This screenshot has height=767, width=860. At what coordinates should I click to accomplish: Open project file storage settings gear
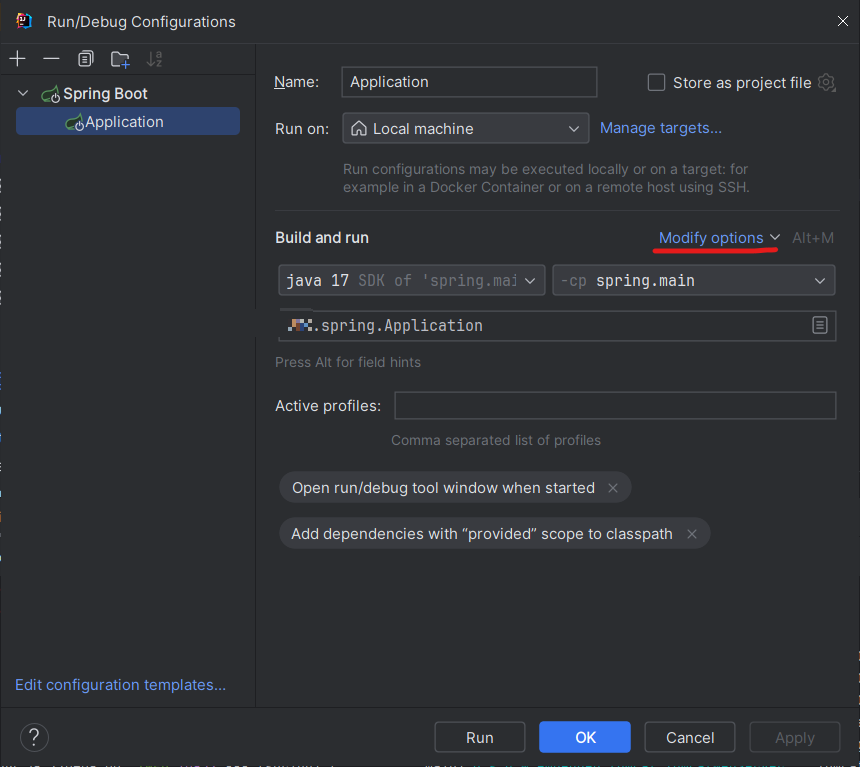point(826,83)
